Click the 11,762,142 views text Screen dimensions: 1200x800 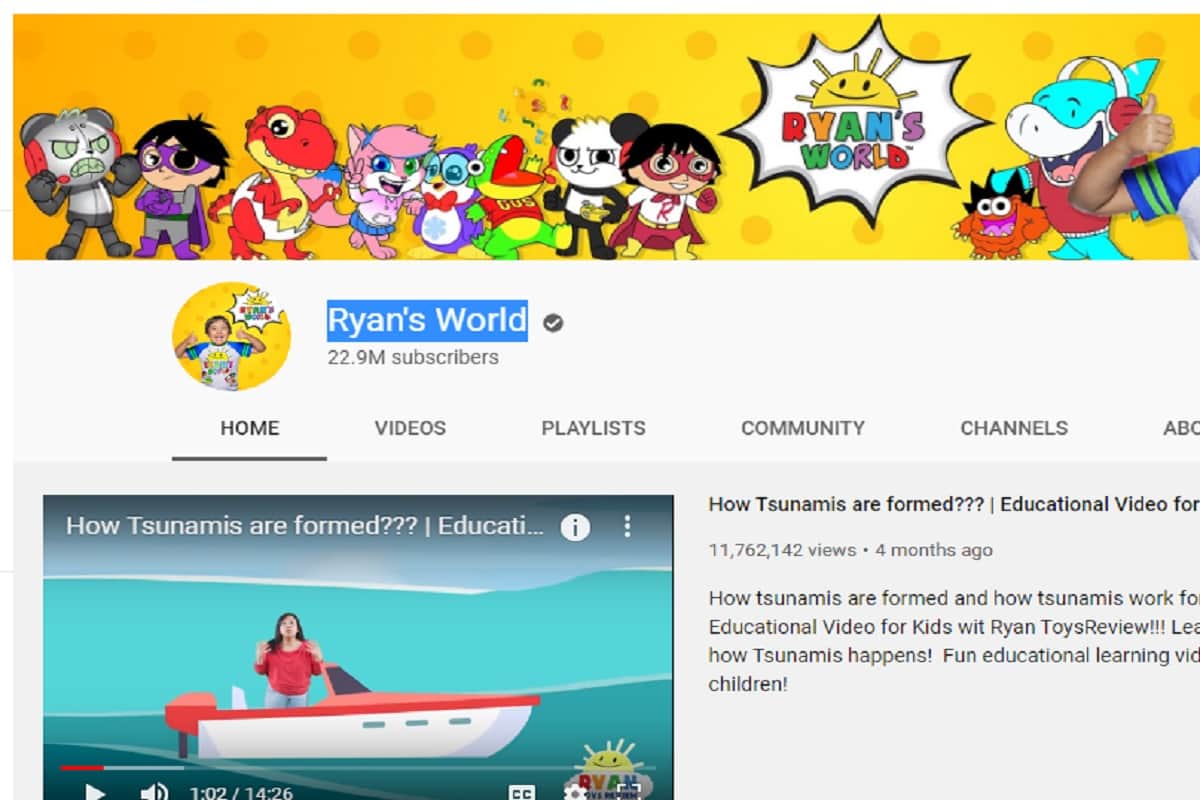(782, 550)
